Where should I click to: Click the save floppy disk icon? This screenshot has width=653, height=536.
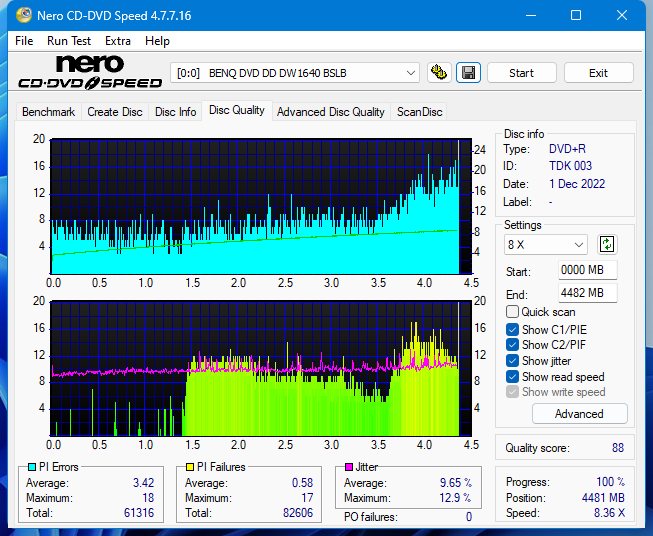tap(469, 73)
